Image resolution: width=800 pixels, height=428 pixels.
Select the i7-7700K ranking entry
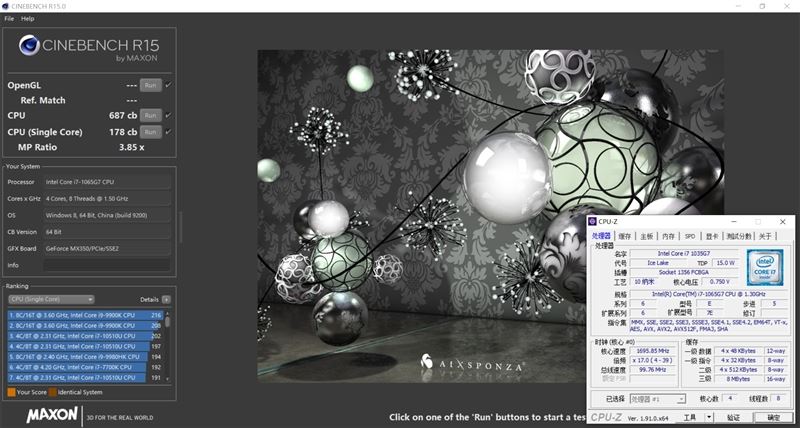[x=85, y=367]
